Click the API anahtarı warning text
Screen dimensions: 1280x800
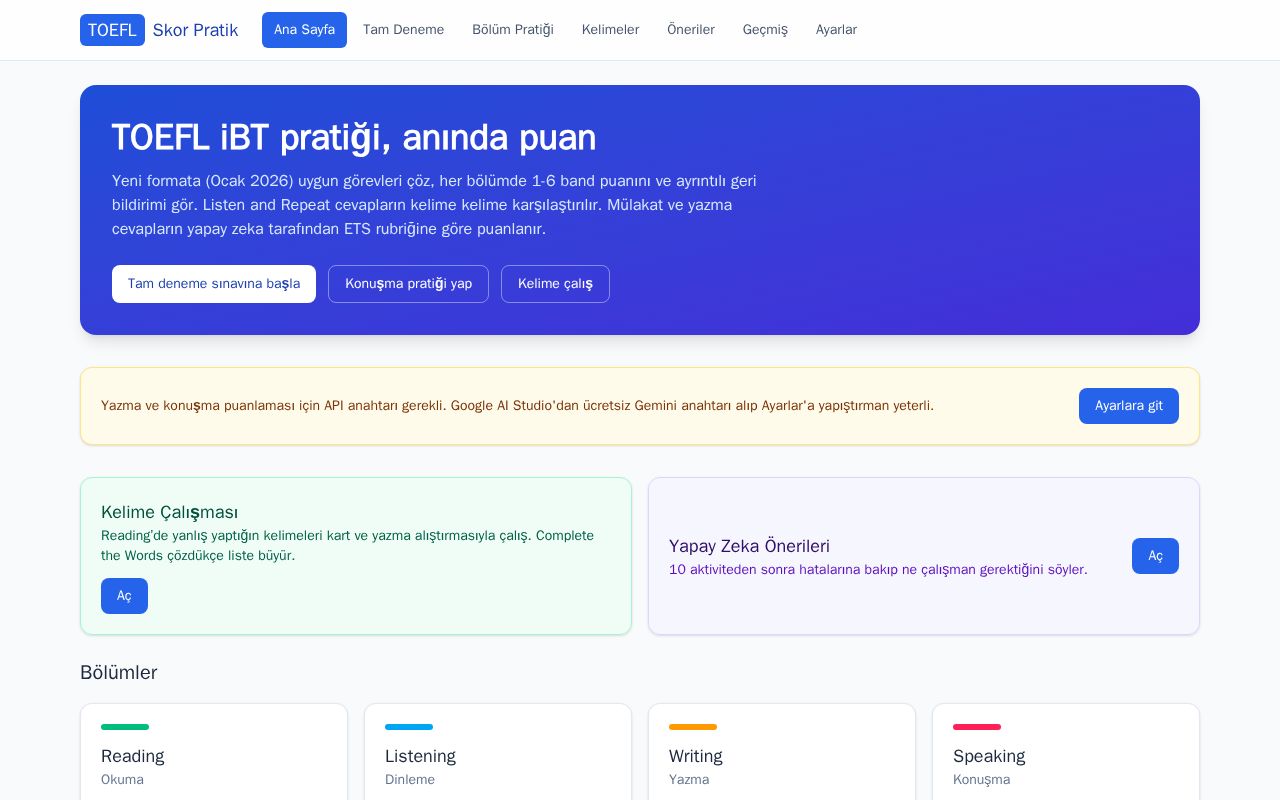tap(517, 406)
